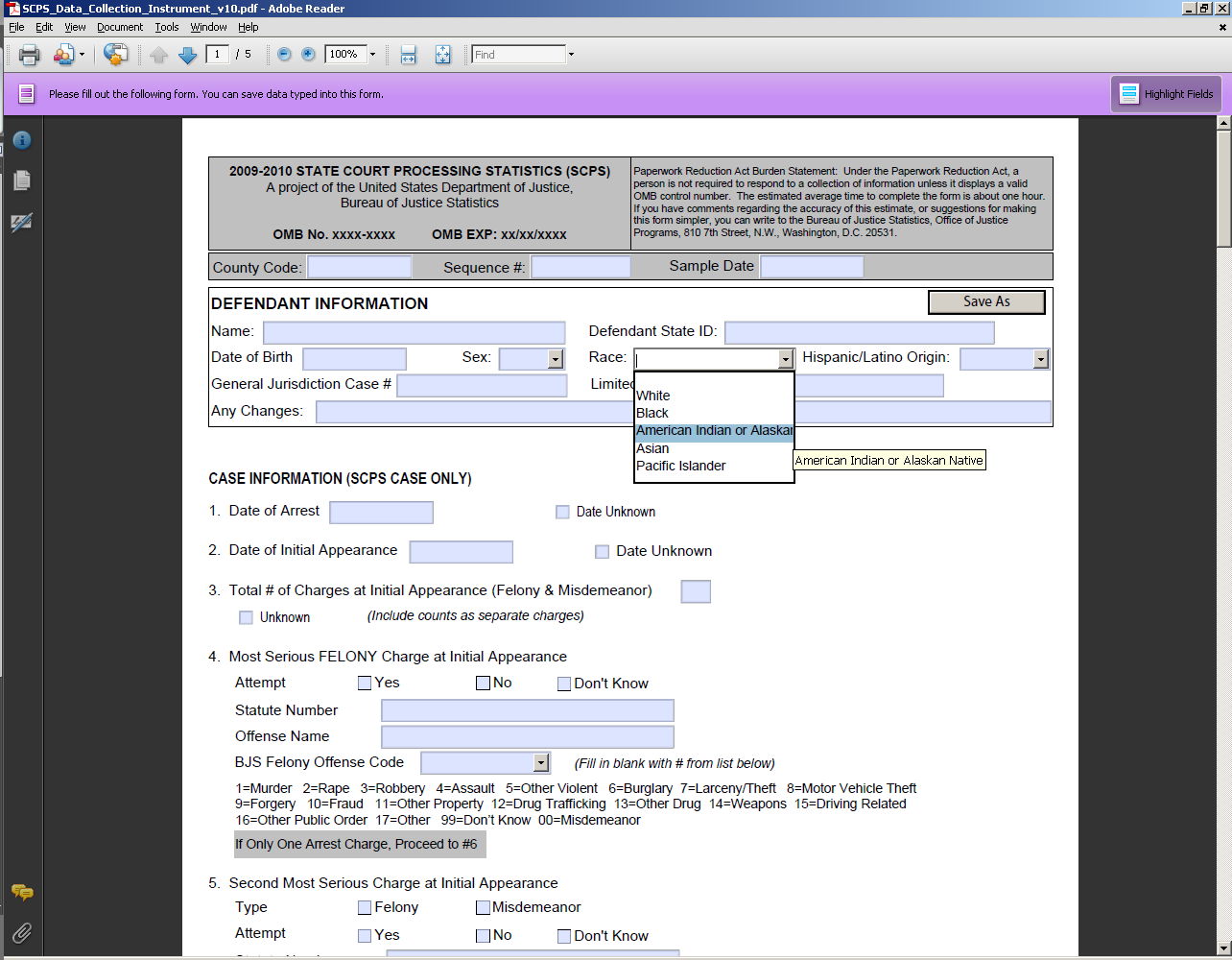Check Misdemeanor type for second charge
Viewport: 1232px width, 960px height.
tap(483, 907)
